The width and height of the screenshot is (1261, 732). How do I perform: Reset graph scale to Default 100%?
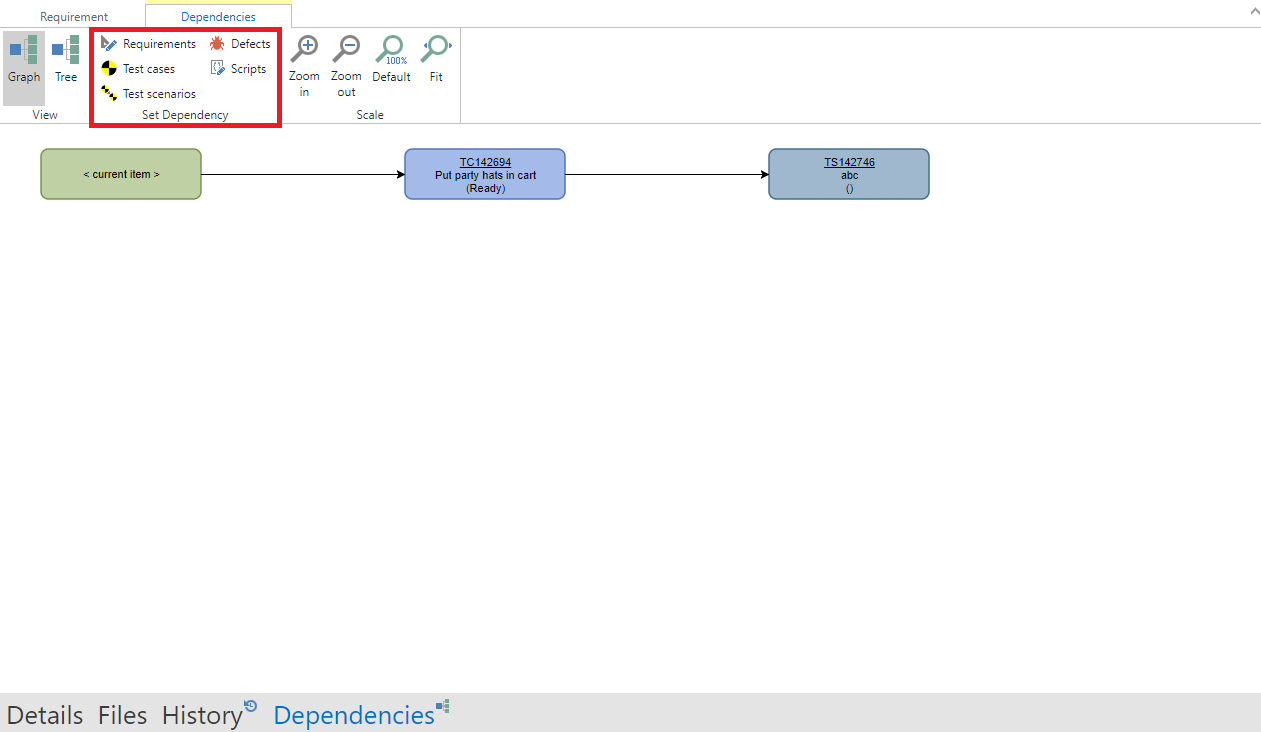click(391, 60)
